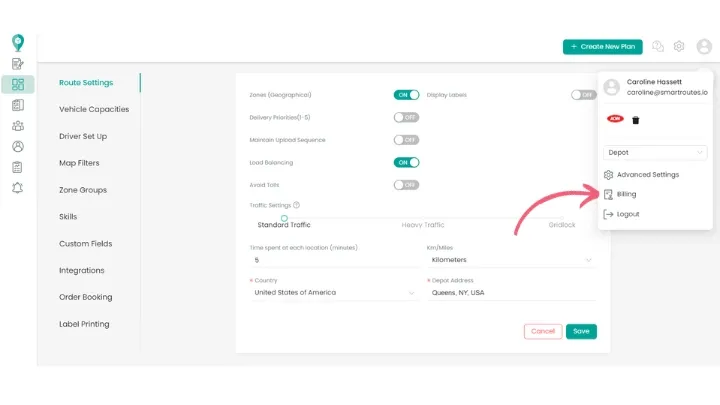720x405 pixels.
Task: Open the Km/Miles Kilometers dropdown
Action: (x=511, y=260)
